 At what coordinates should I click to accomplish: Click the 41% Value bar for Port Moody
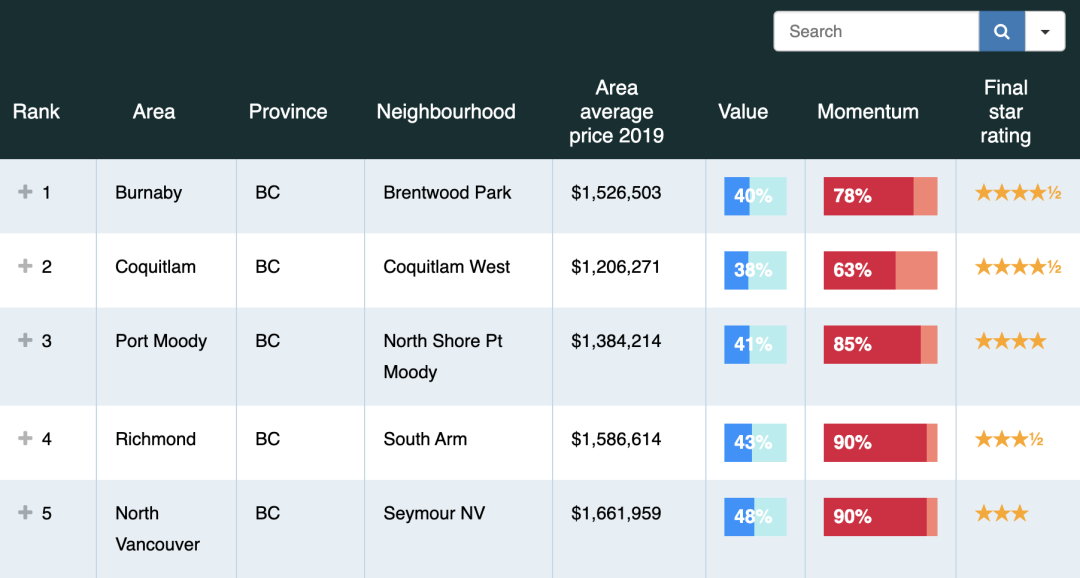(x=755, y=344)
